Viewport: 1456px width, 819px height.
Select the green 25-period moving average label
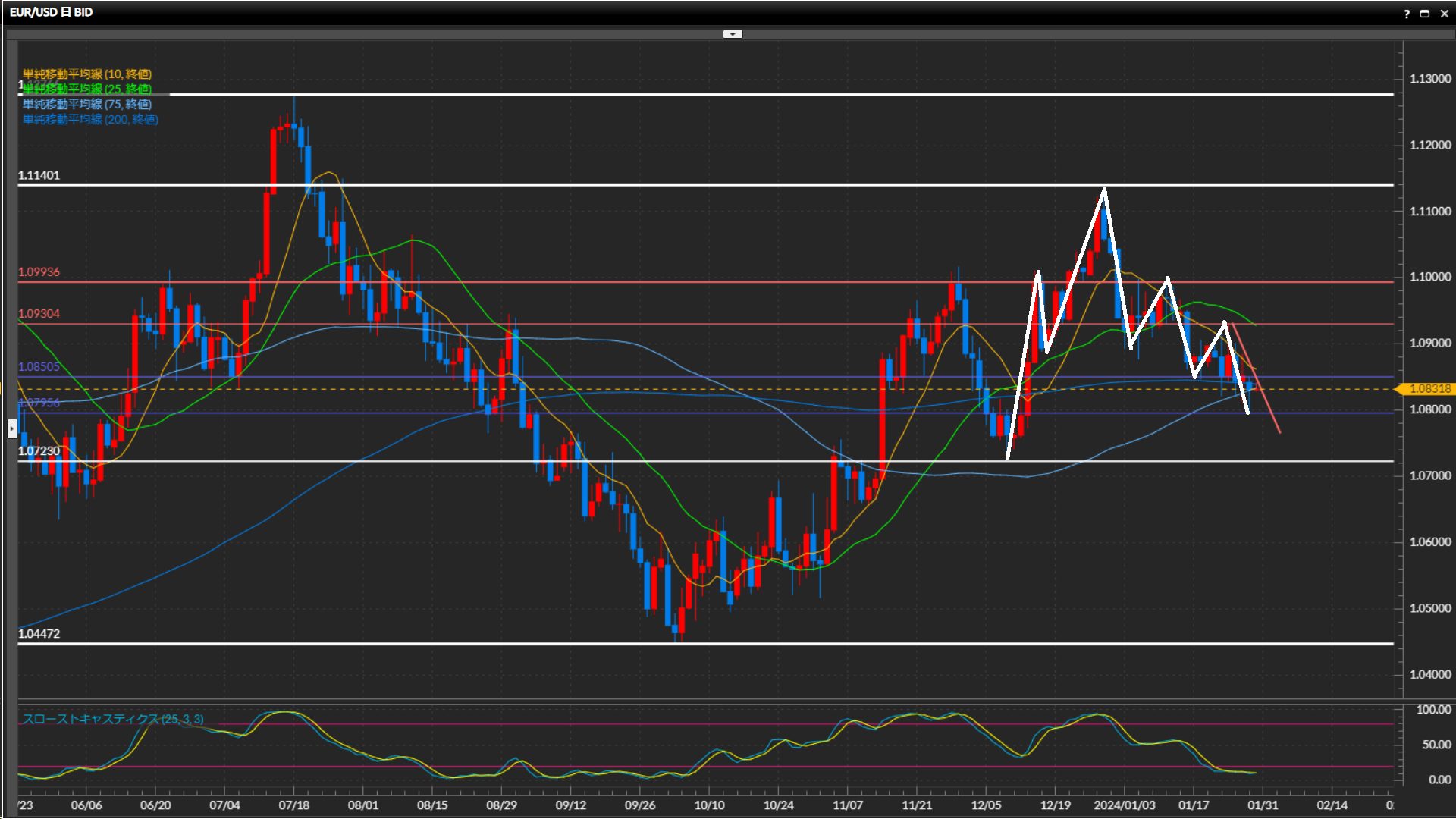click(x=87, y=89)
